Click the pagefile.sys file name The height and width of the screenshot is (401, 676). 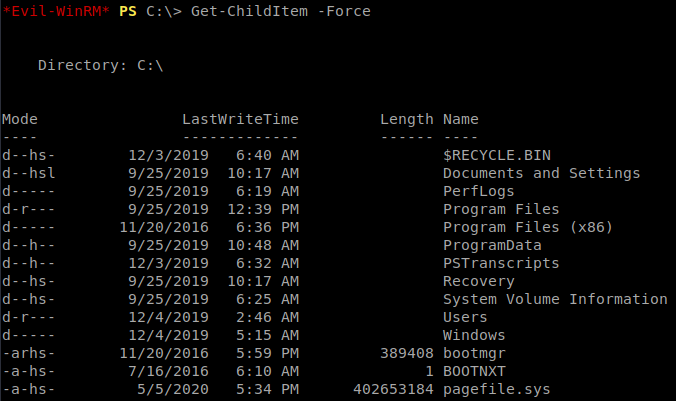click(497, 389)
